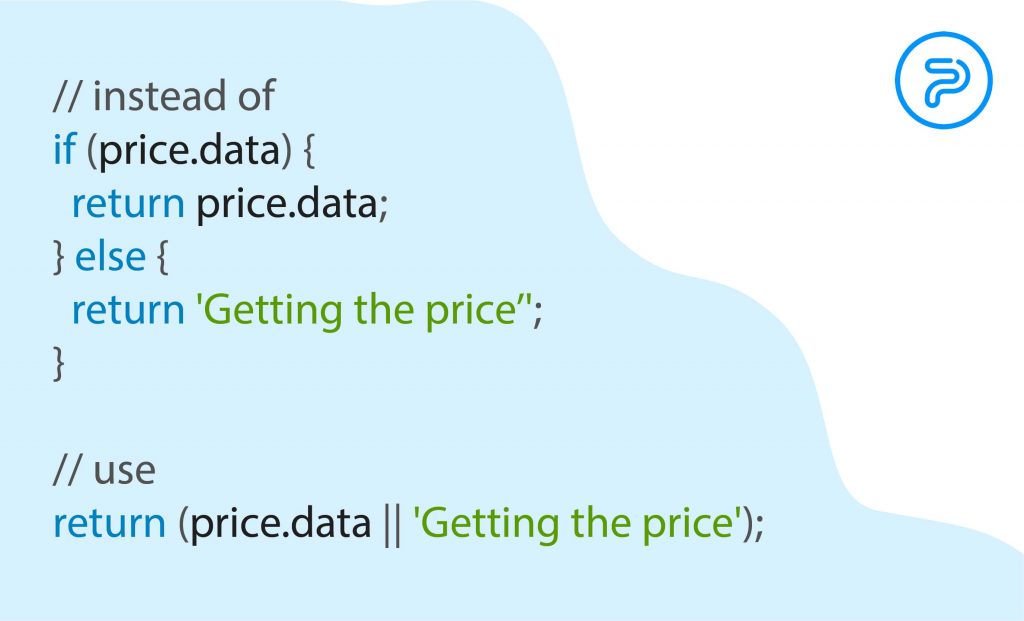Click the closing ');' on the last line
The height and width of the screenshot is (621, 1024).
(x=753, y=525)
